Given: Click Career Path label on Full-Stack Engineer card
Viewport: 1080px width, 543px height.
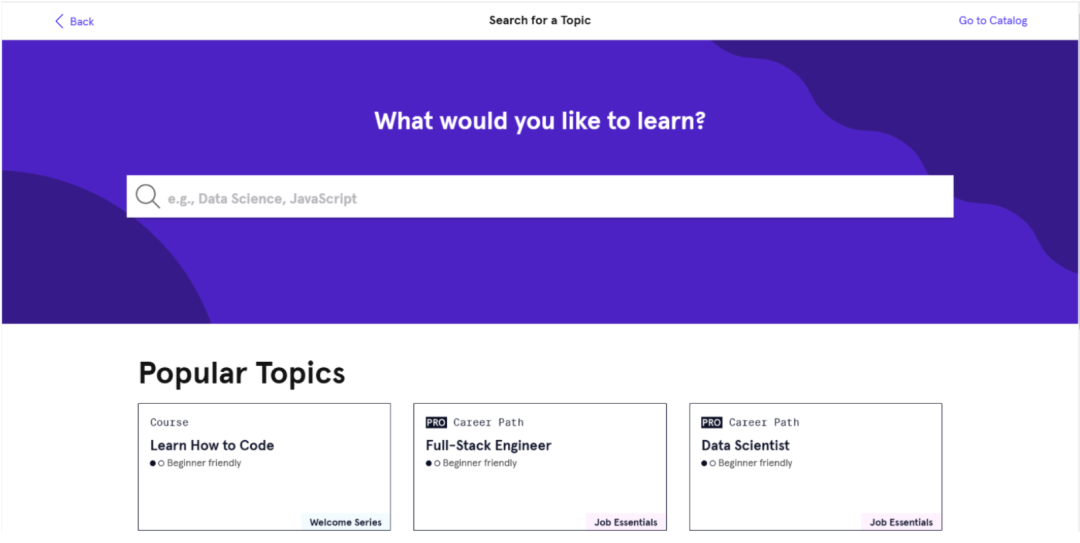Looking at the screenshot, I should pos(488,423).
